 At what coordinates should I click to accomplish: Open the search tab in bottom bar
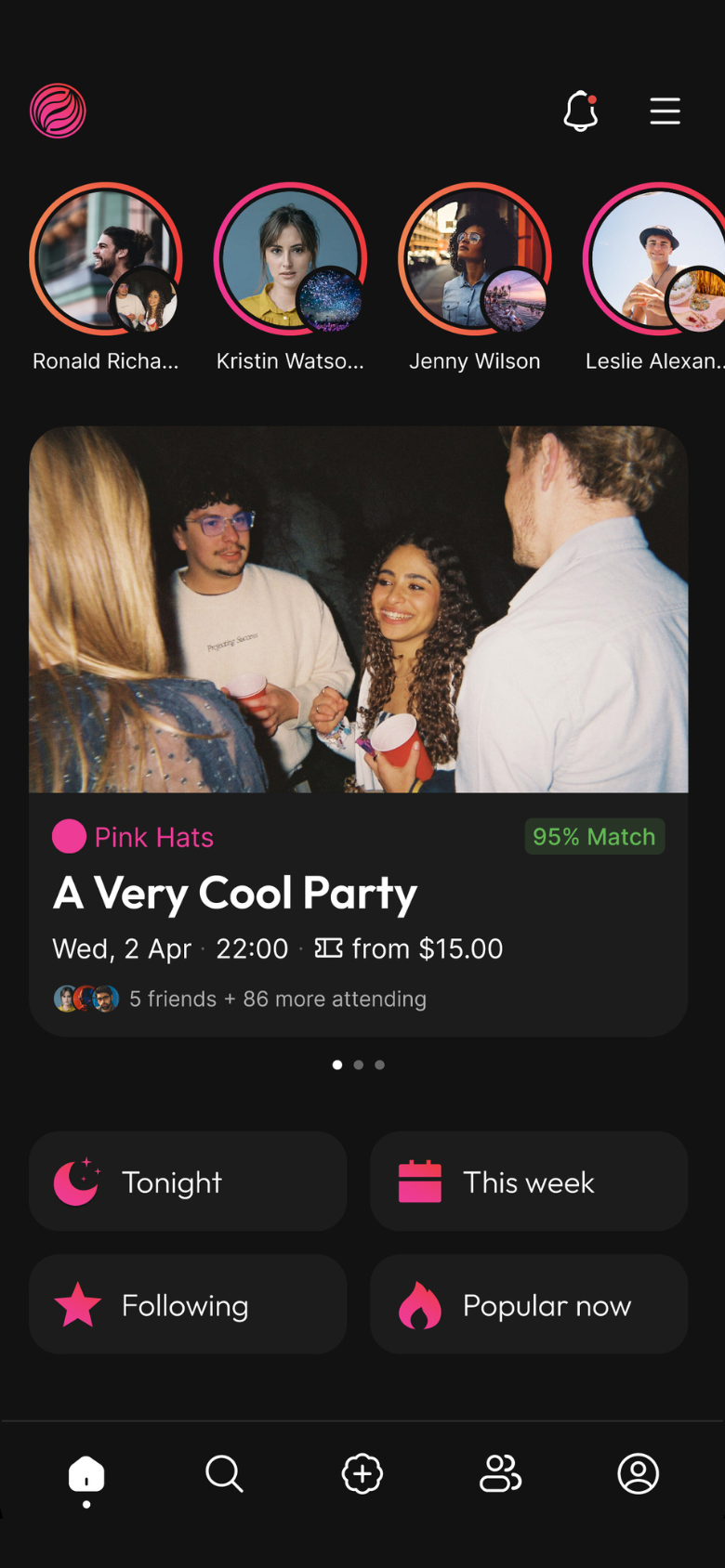tap(224, 1473)
